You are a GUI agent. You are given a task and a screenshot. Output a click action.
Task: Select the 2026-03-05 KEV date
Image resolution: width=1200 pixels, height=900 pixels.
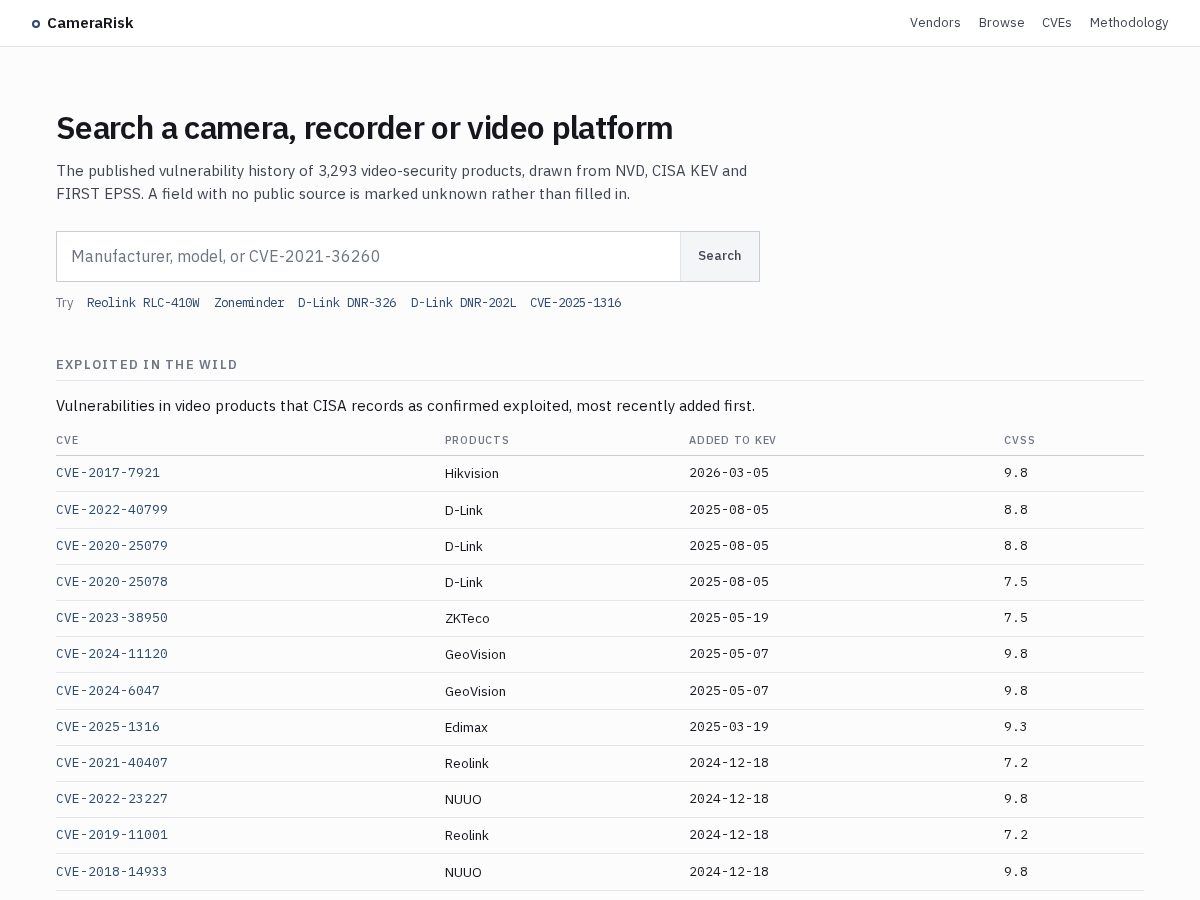[x=729, y=473]
